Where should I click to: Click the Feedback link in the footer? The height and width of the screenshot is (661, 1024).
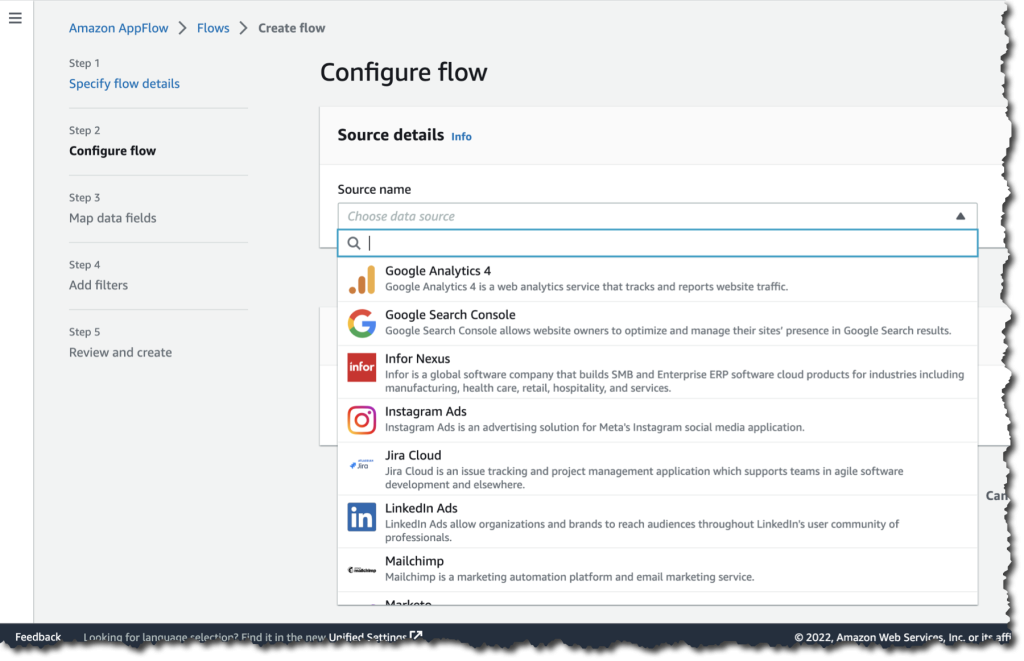[38, 637]
